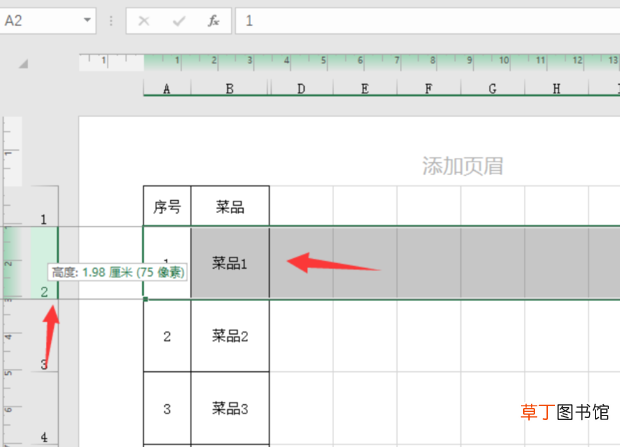Cancel formula entry with the X icon
Screen dimensions: 620x447
[144, 21]
